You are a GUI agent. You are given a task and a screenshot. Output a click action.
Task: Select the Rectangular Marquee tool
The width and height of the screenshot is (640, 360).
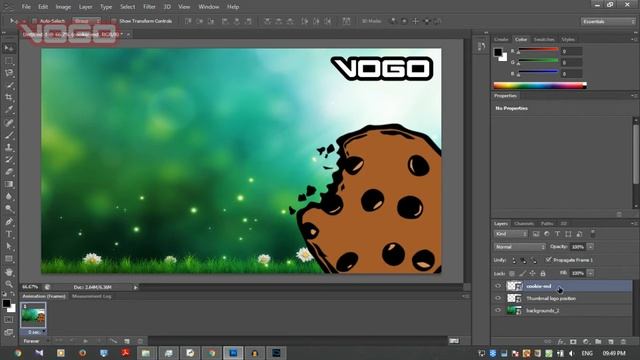click(x=9, y=61)
